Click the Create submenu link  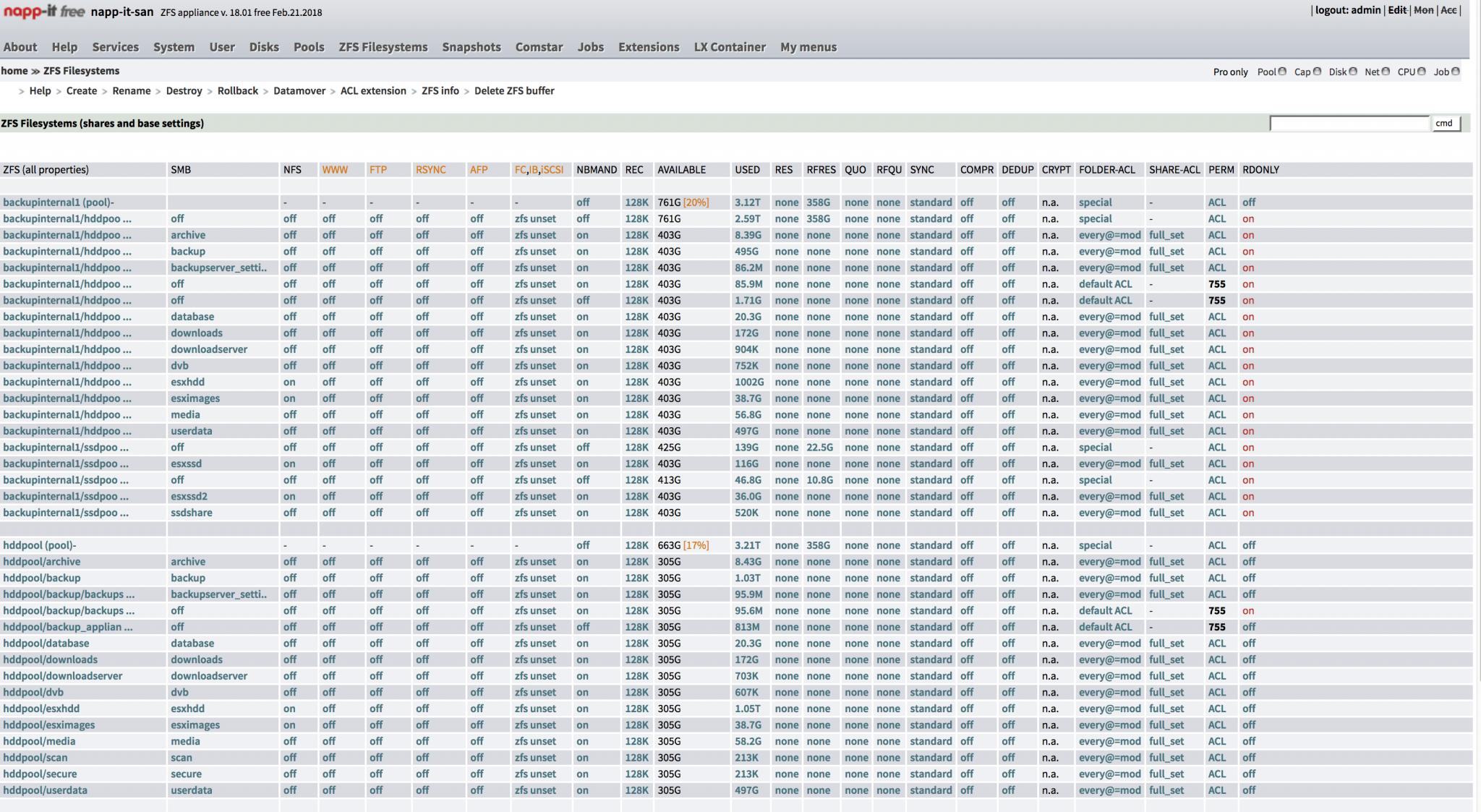point(81,91)
